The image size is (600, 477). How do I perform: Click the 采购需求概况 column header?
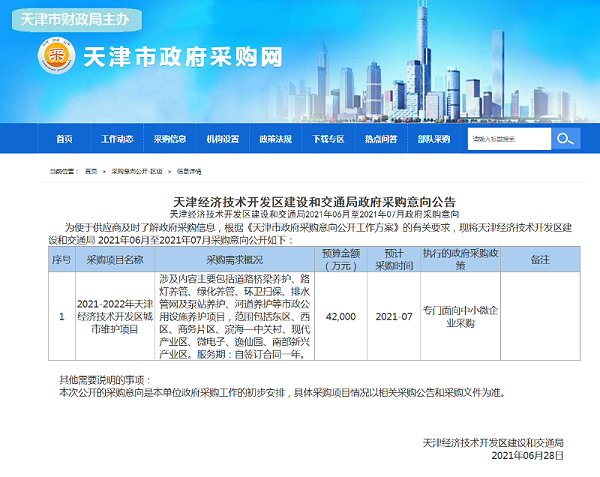coord(235,260)
